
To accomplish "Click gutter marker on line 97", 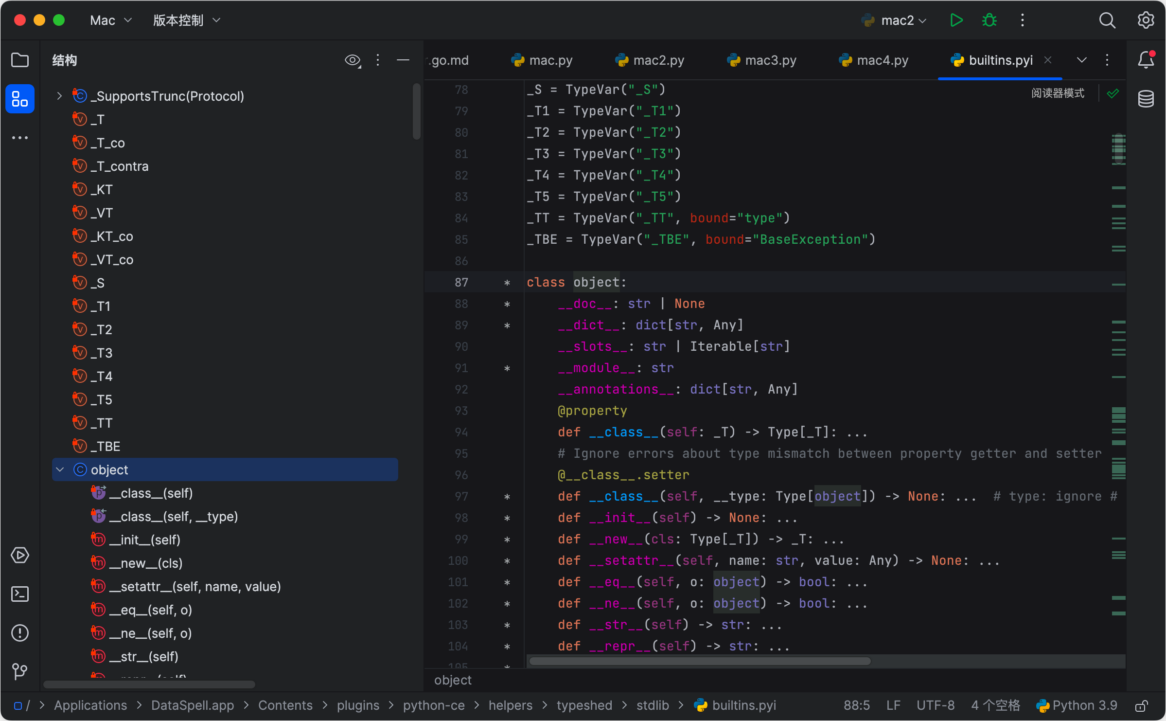I will (507, 497).
